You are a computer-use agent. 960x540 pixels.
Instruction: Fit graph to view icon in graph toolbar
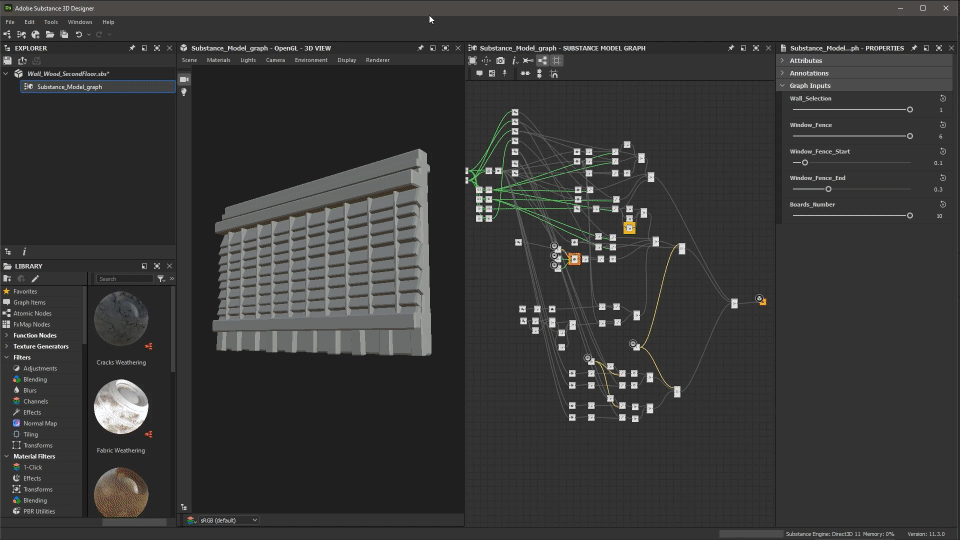coord(472,61)
